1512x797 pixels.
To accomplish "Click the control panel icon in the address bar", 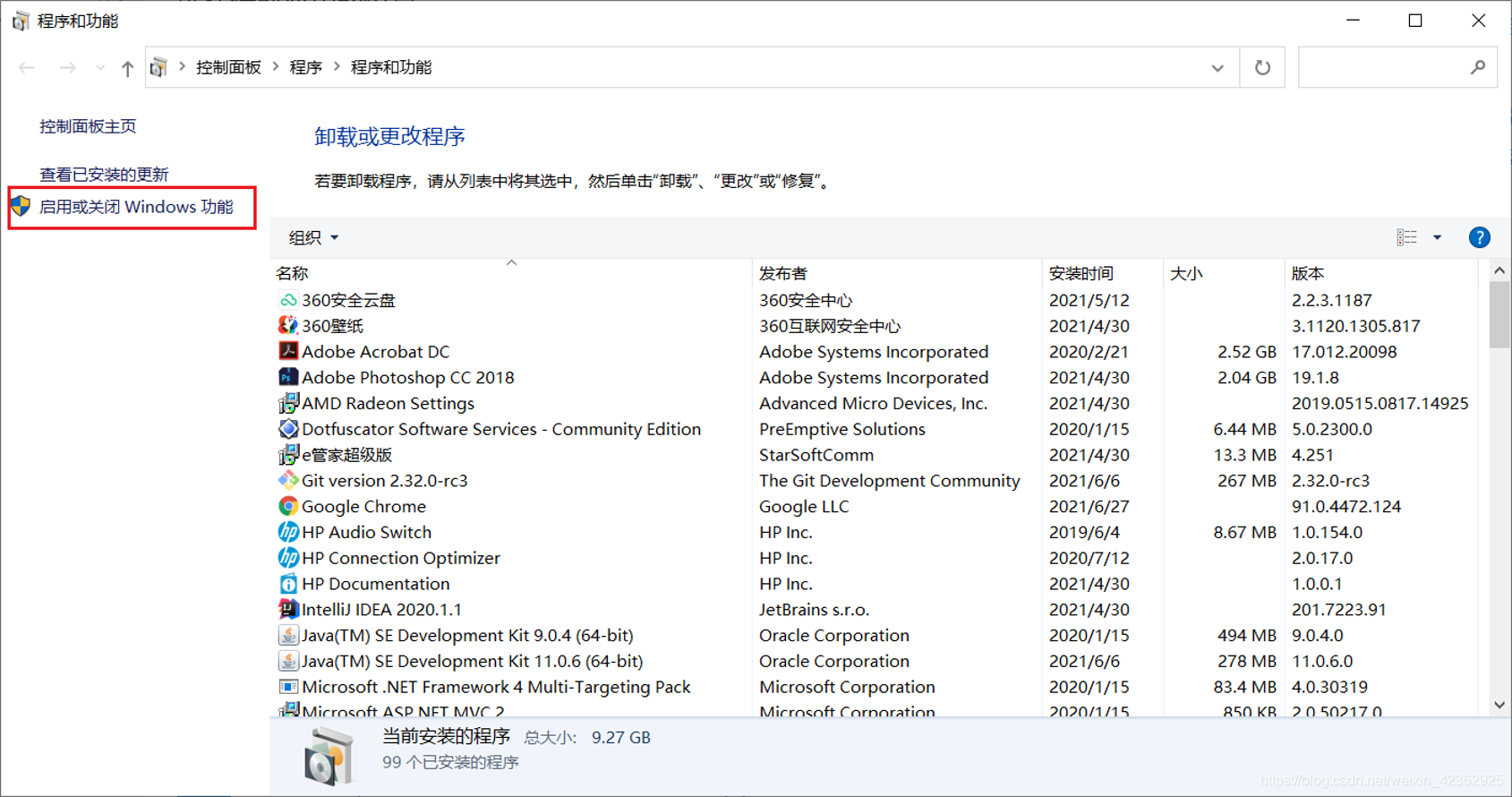I will pyautogui.click(x=159, y=67).
